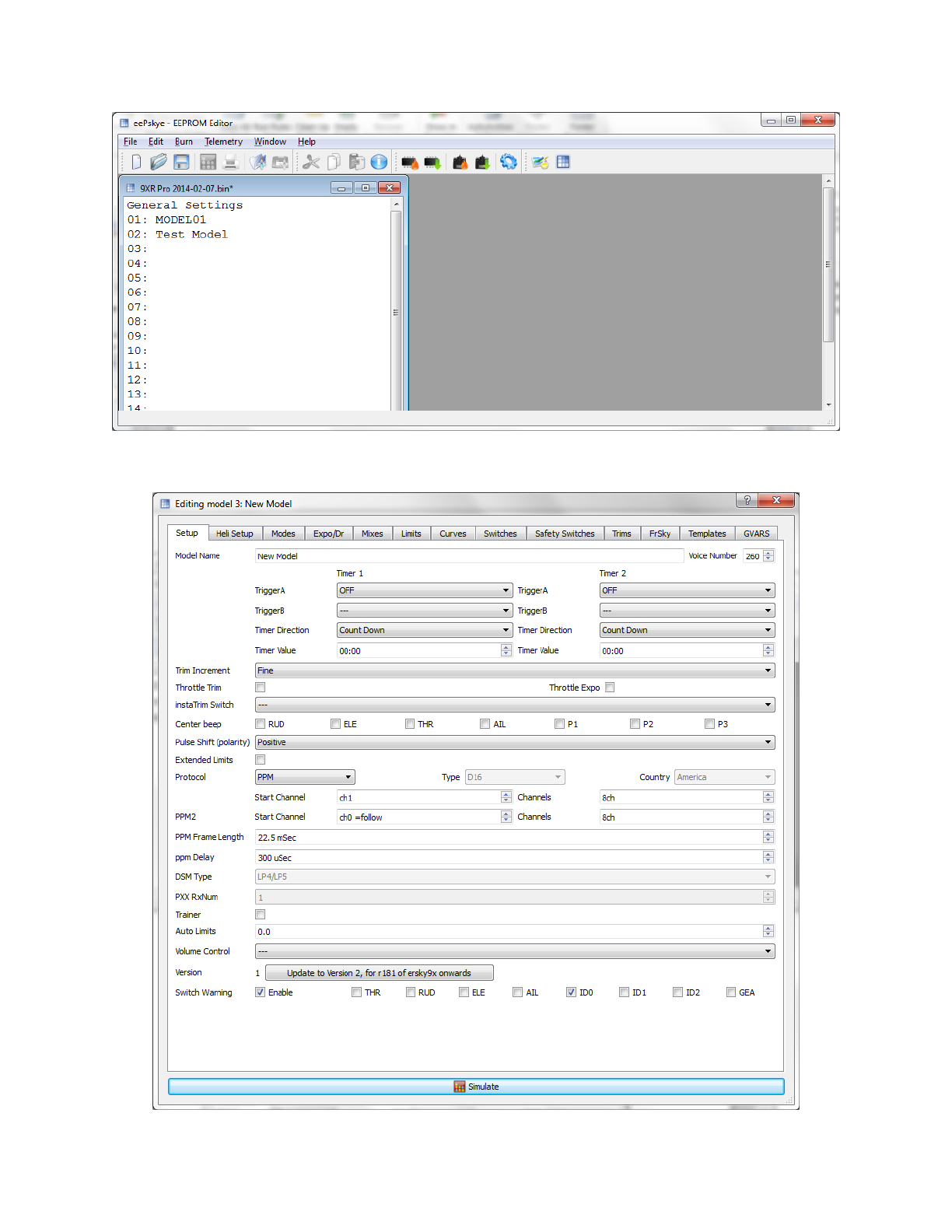Click the Model Name text field
This screenshot has height=1232, width=952.
click(x=469, y=556)
